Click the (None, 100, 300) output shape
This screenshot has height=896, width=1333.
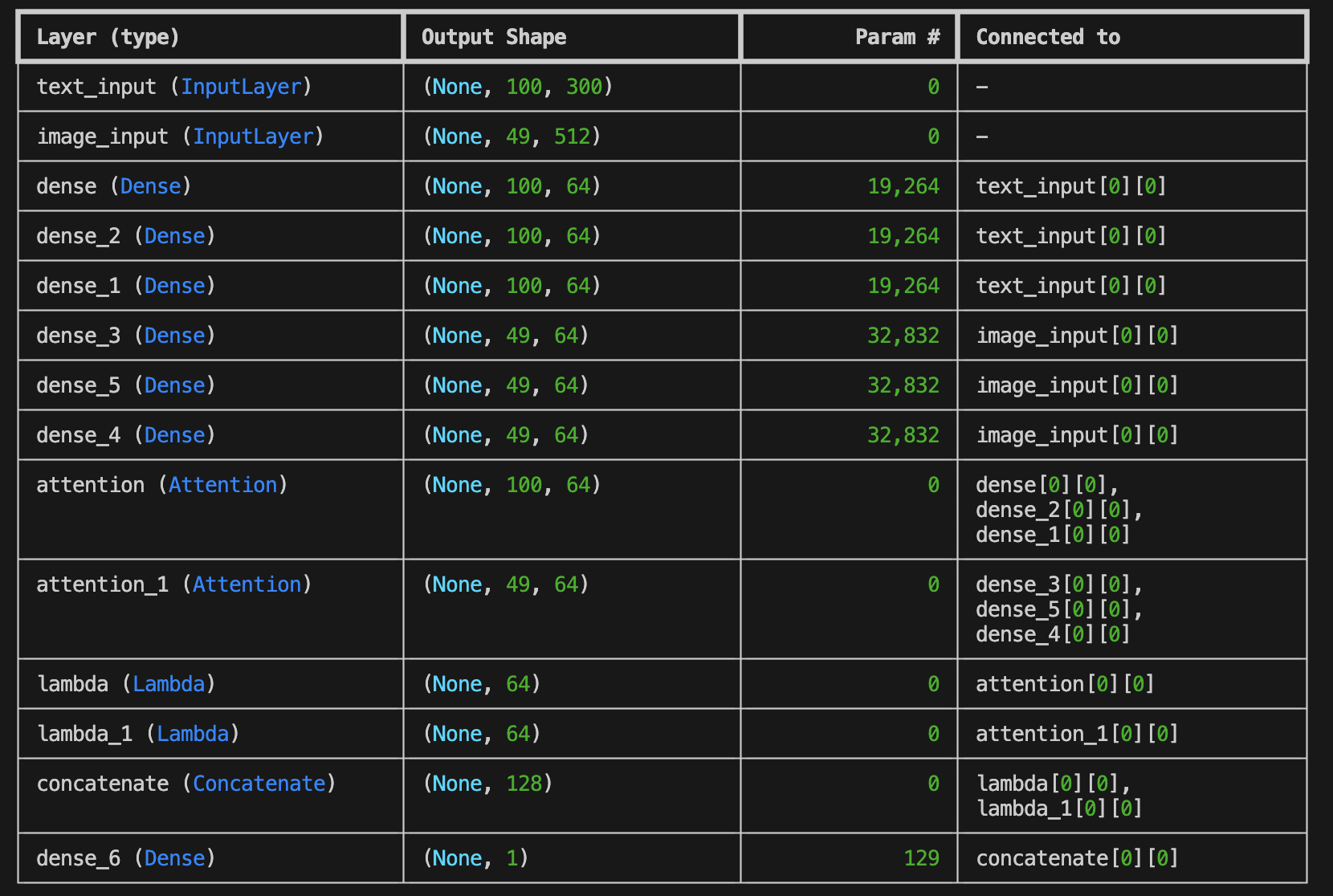click(517, 87)
